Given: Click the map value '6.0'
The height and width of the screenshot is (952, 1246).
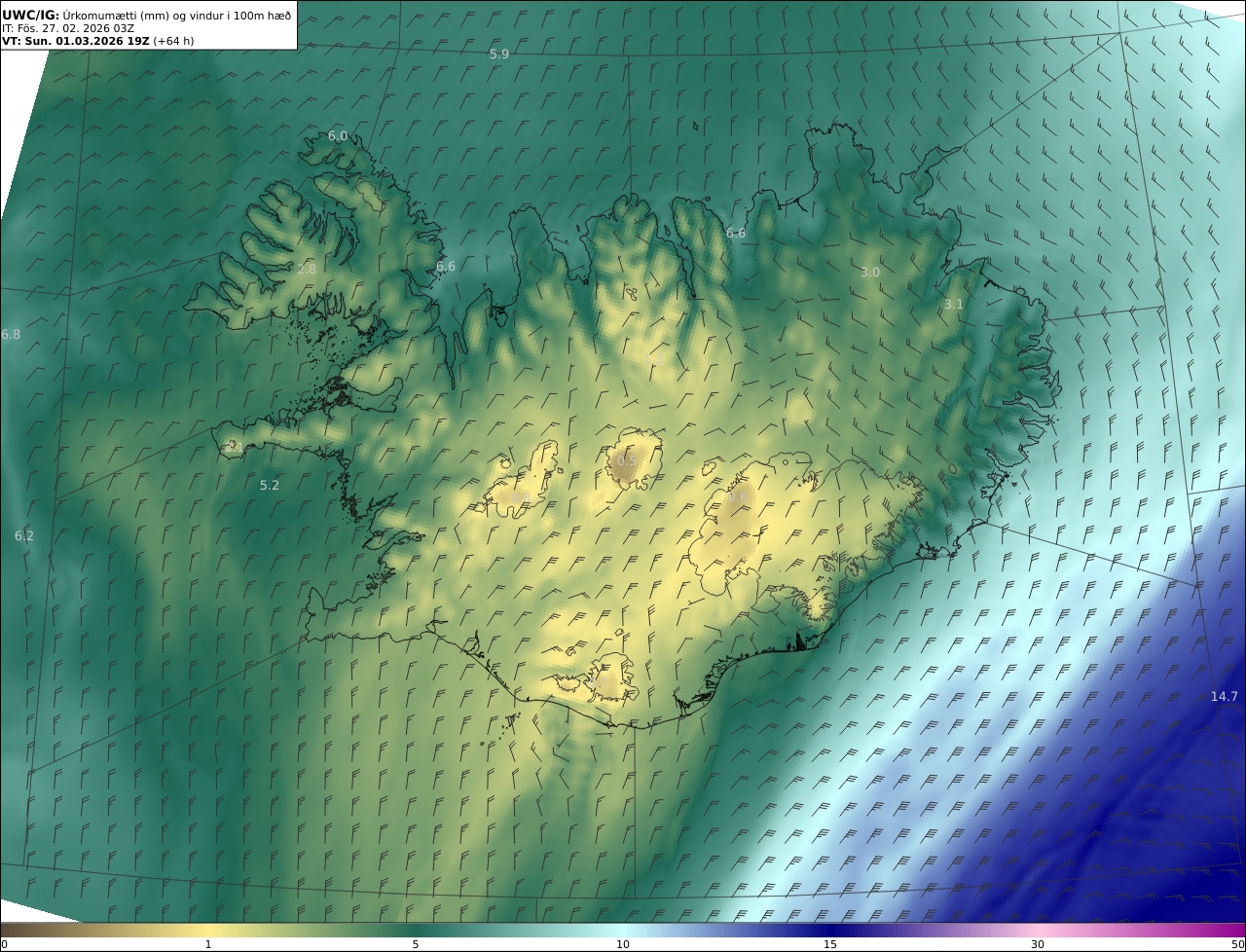Looking at the screenshot, I should 338,136.
